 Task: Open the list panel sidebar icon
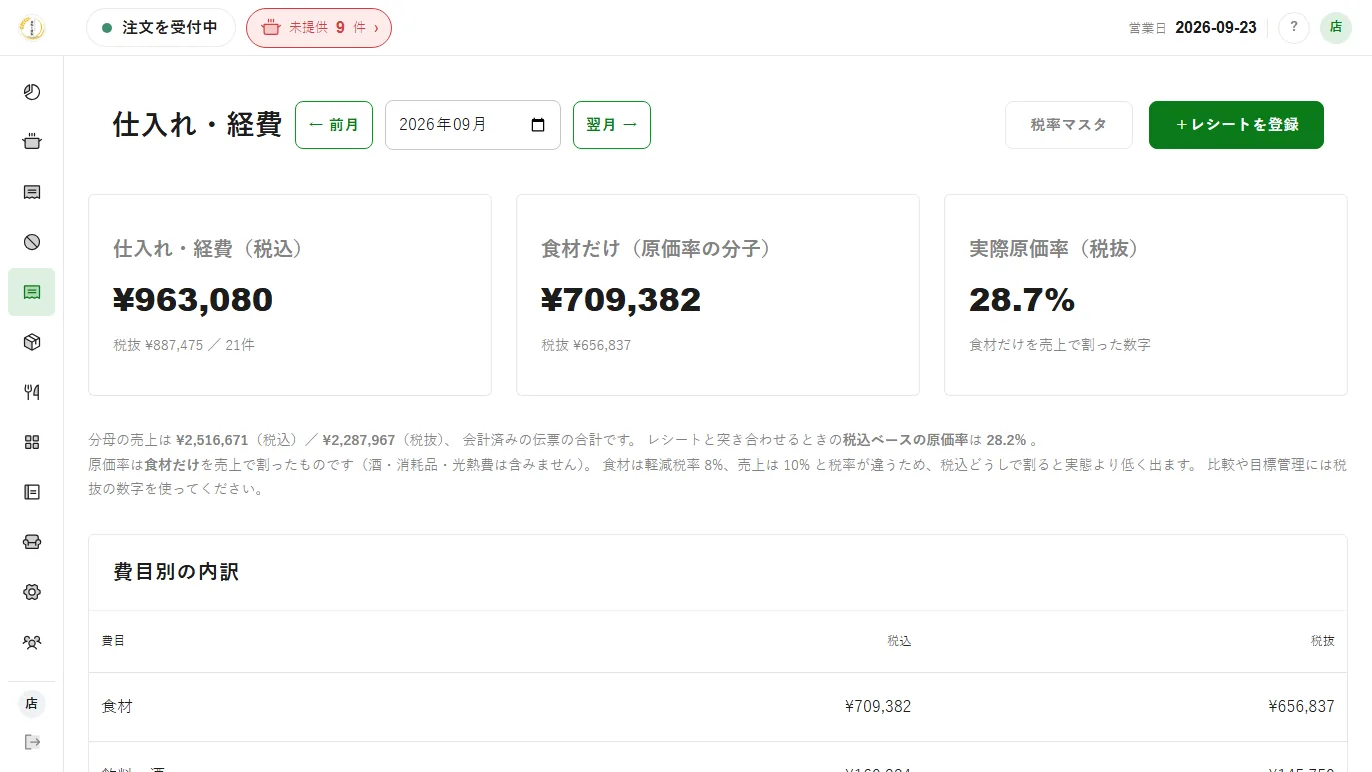[x=32, y=492]
